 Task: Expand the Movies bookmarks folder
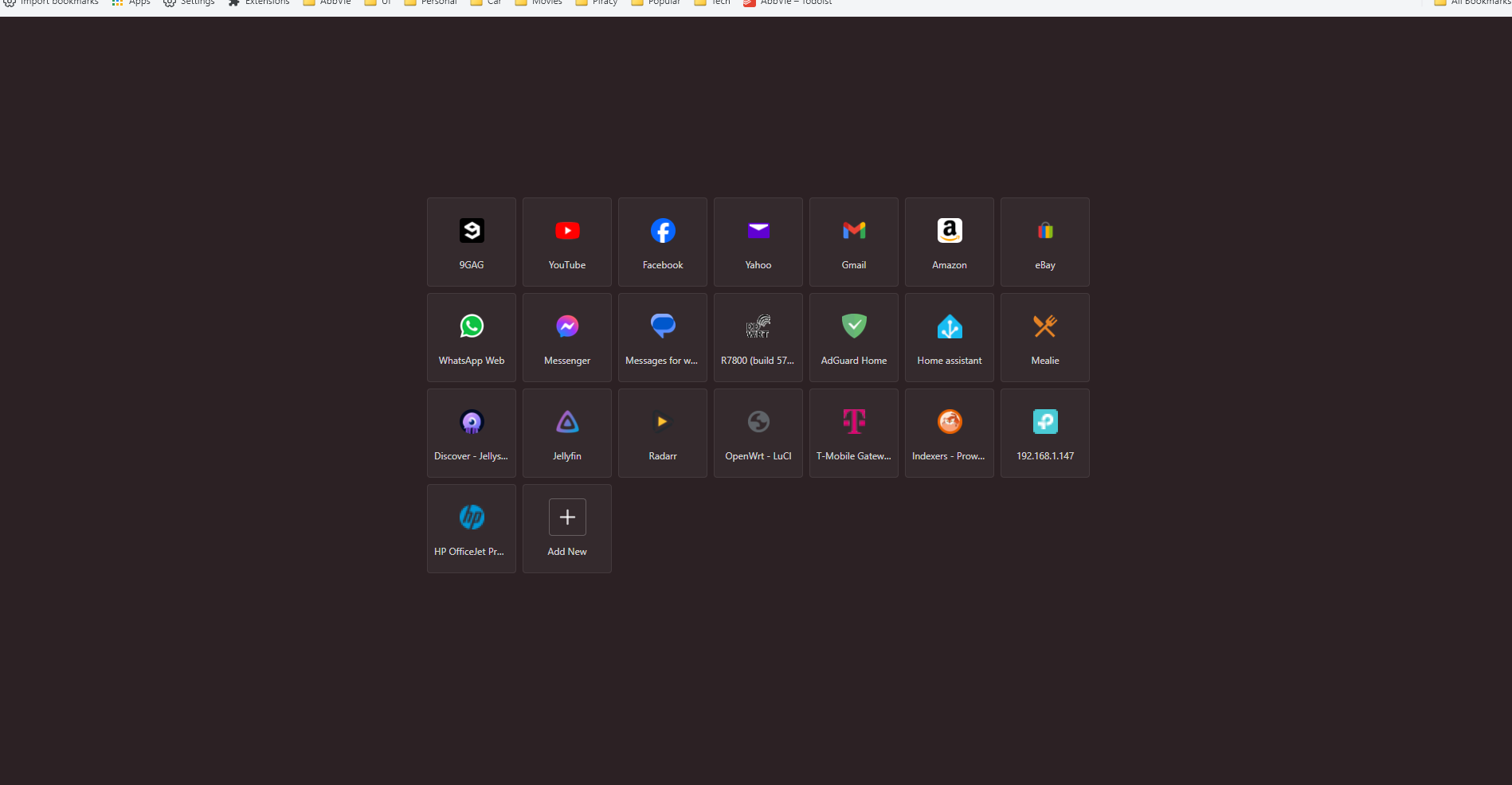click(x=539, y=3)
